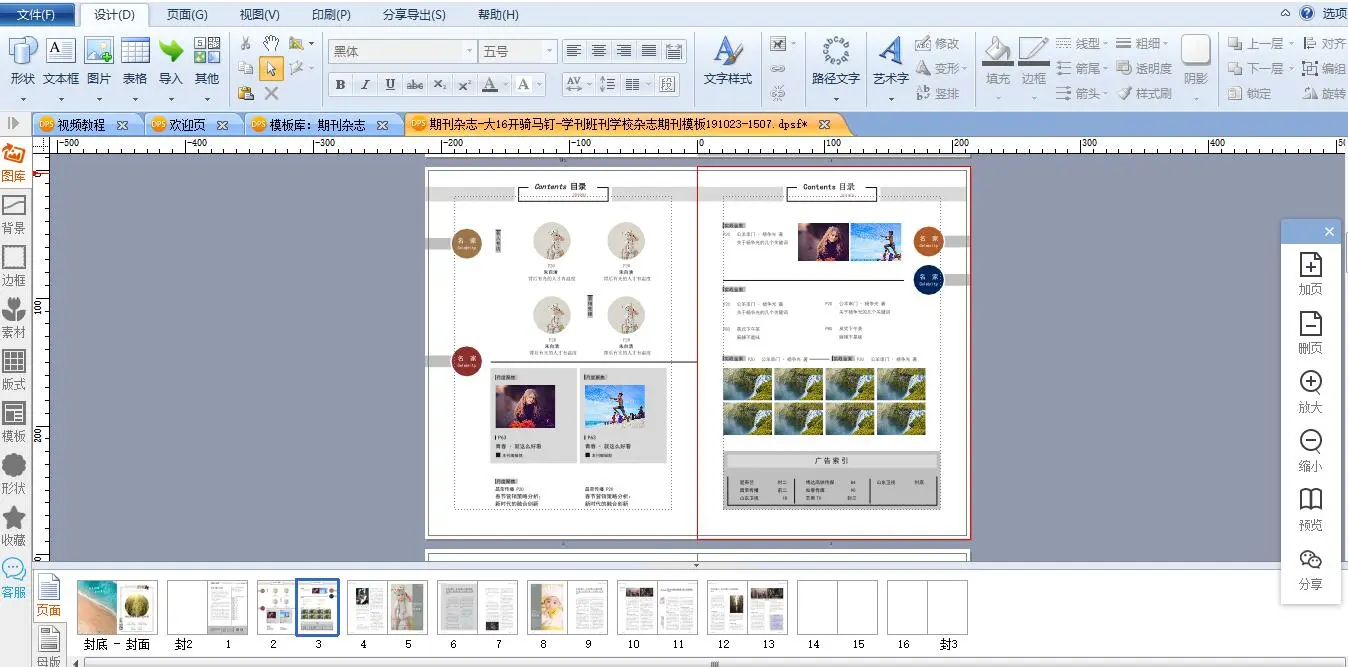Image resolution: width=1348 pixels, height=667 pixels.
Task: Expand the 黑体 font name dropdown
Action: [469, 51]
